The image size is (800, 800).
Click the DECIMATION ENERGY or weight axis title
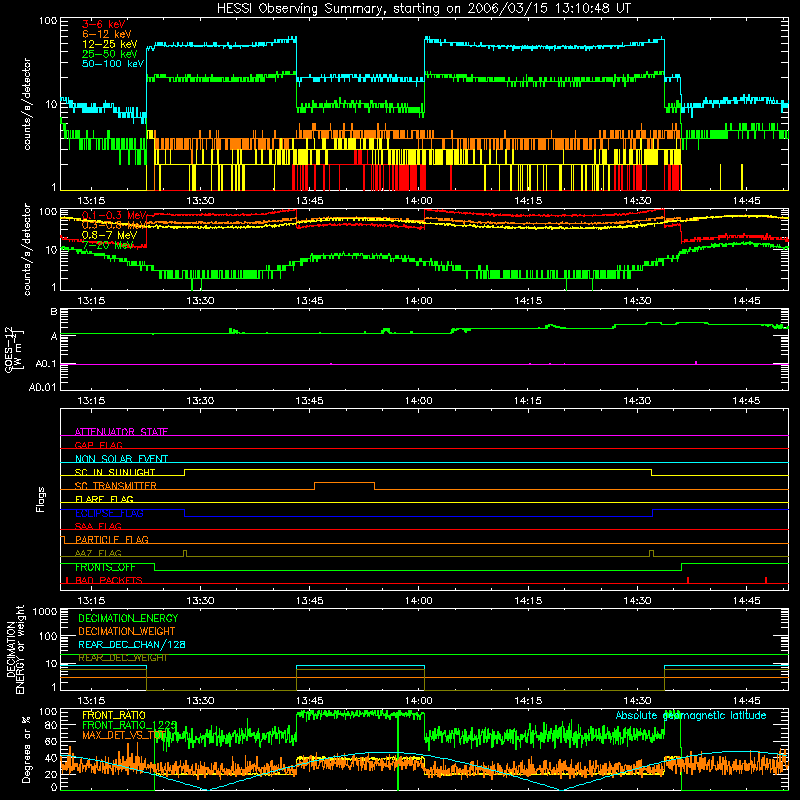click(x=15, y=649)
